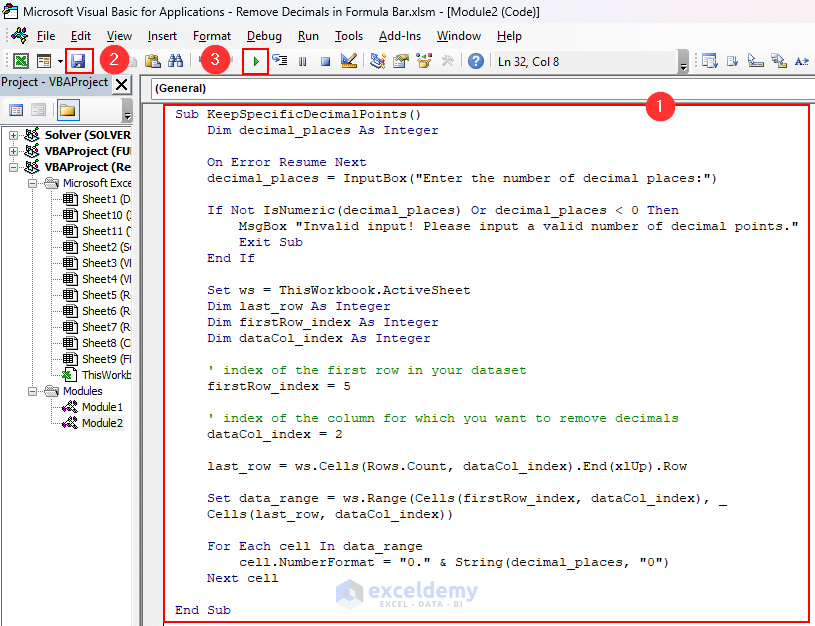
Task: Select Sheet5 in the project tree
Action: (97, 295)
